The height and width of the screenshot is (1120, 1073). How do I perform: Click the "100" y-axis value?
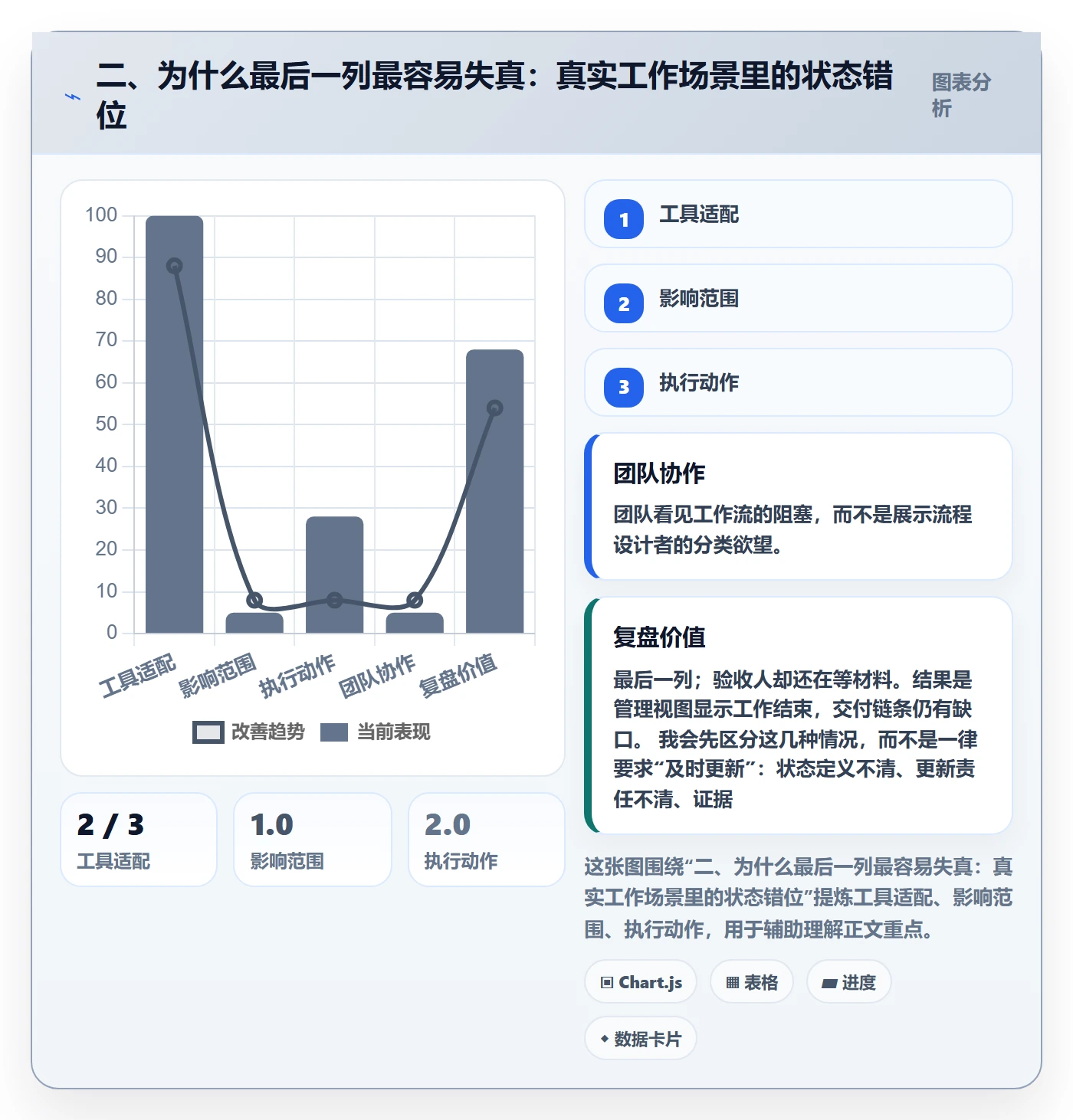pyautogui.click(x=101, y=215)
